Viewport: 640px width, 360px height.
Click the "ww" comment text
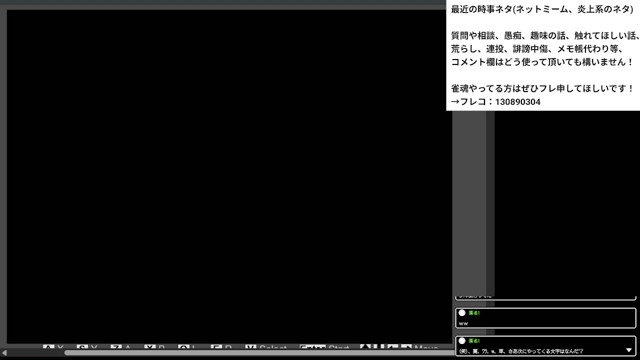[x=463, y=323]
